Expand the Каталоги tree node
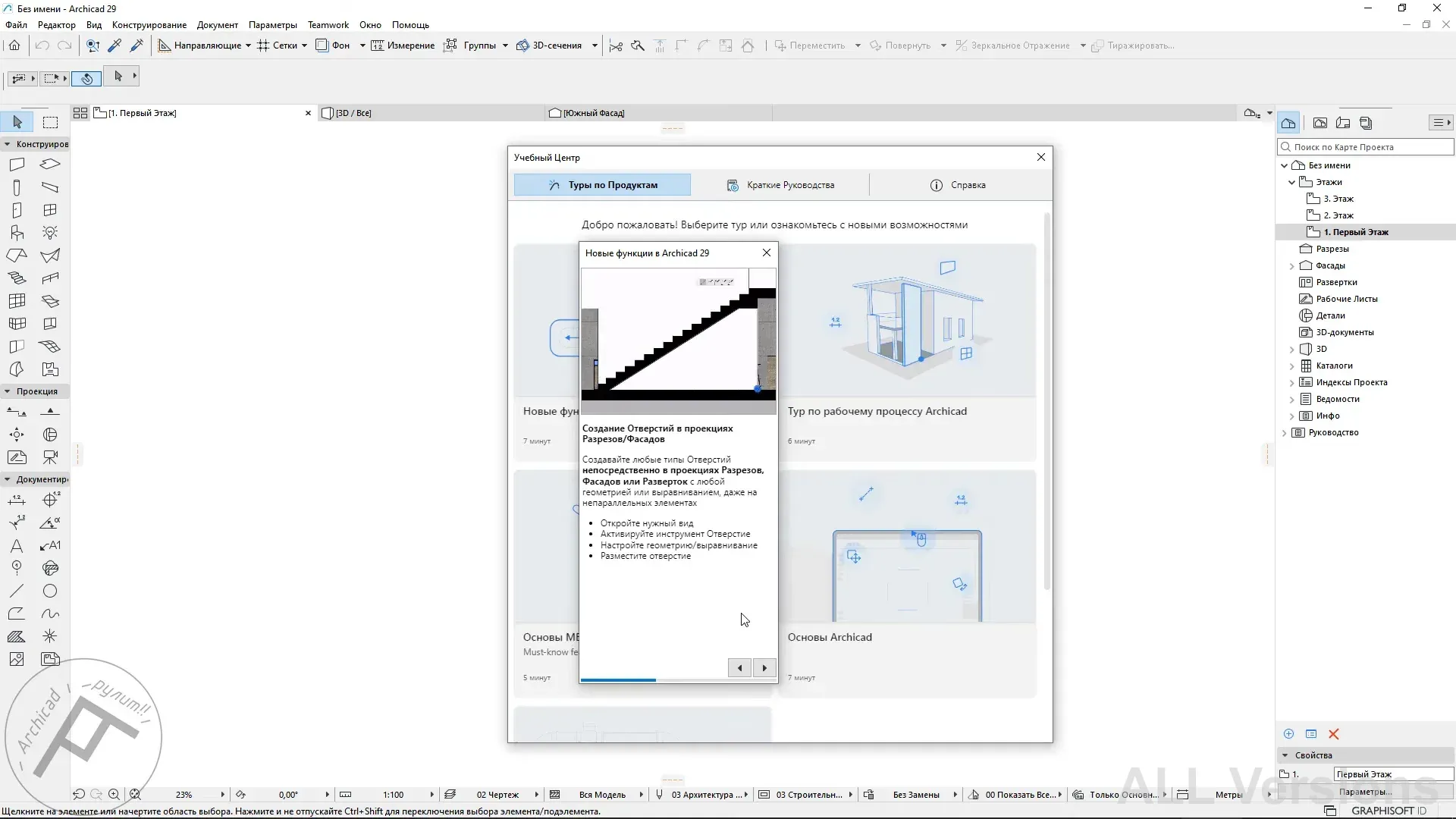The width and height of the screenshot is (1456, 819). coord(1291,366)
